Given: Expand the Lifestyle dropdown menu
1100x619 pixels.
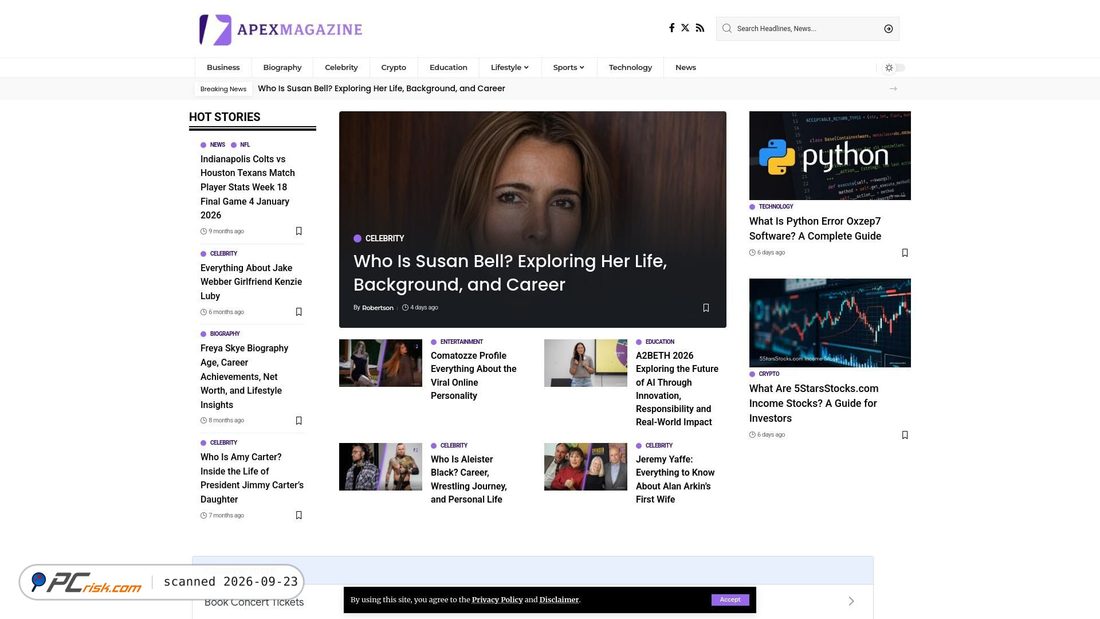Looking at the screenshot, I should 509,67.
